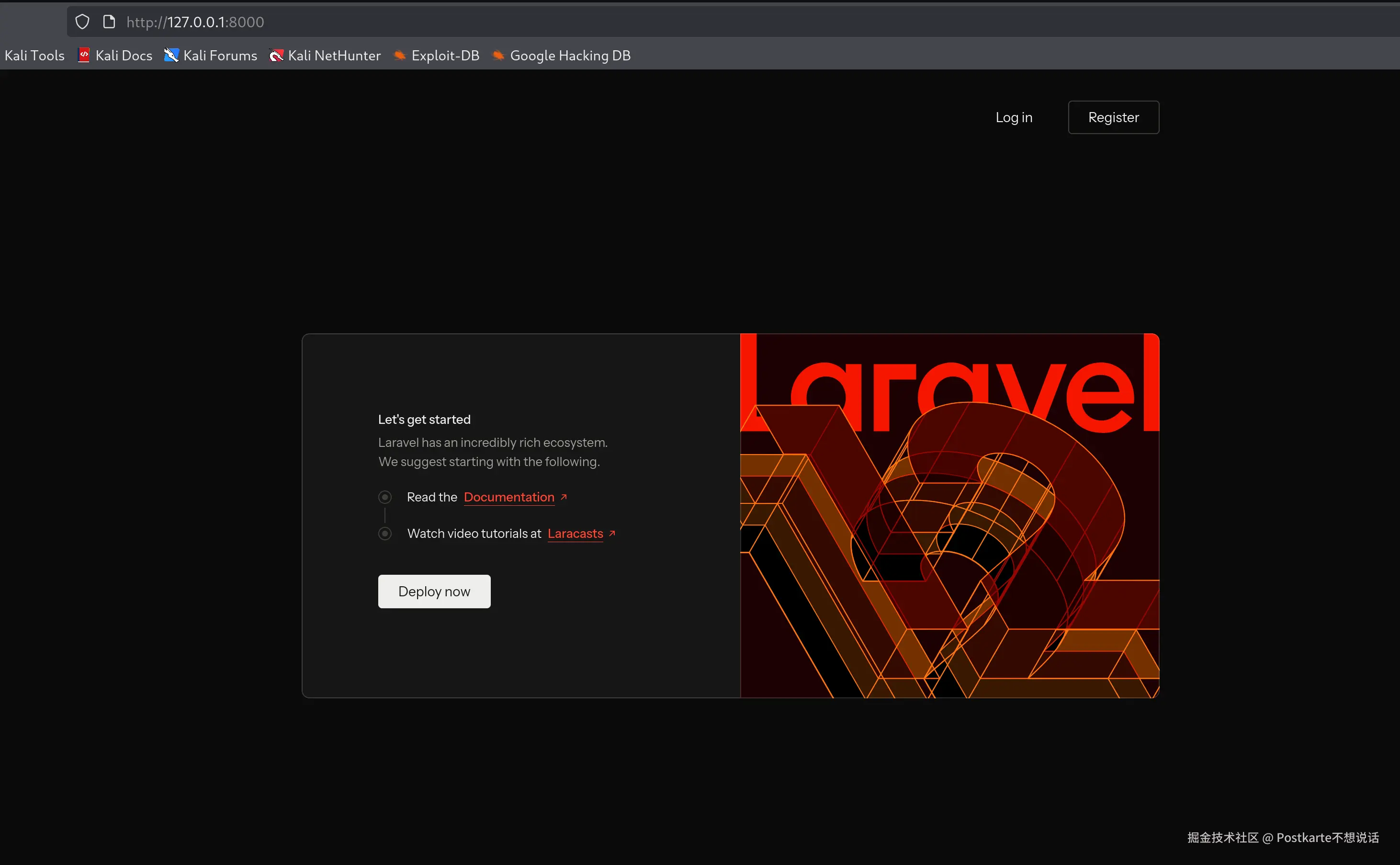Click the URL address bar field
The width and height of the screenshot is (1400, 865).
pos(686,22)
